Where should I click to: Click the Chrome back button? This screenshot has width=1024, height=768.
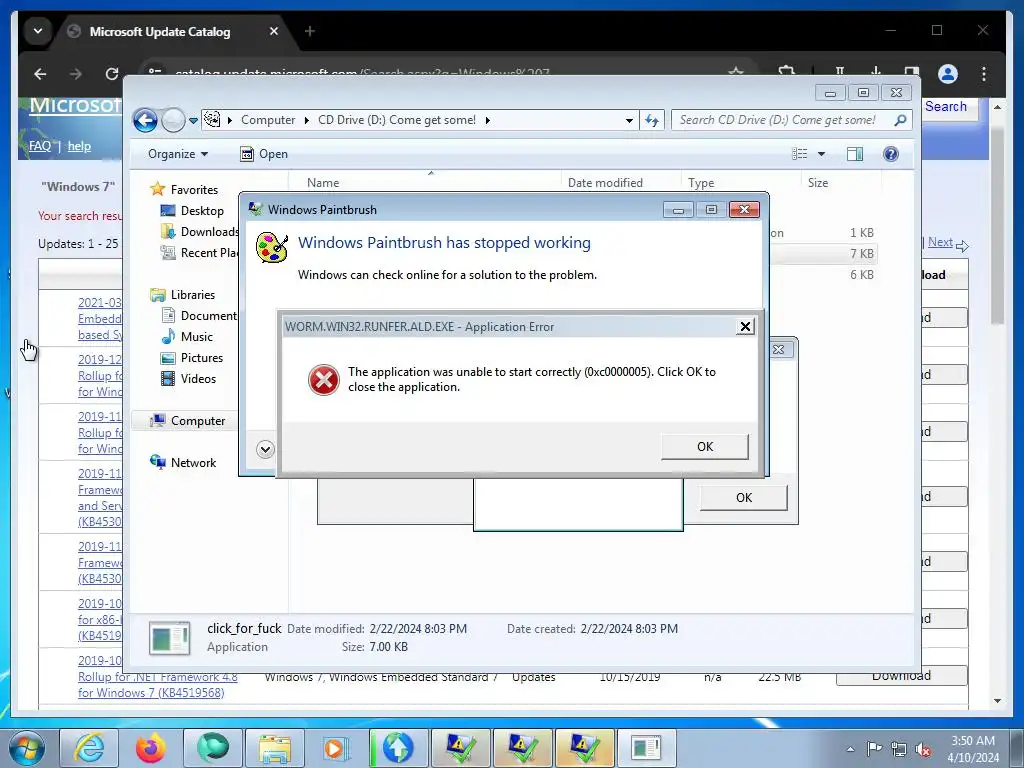tap(40, 74)
